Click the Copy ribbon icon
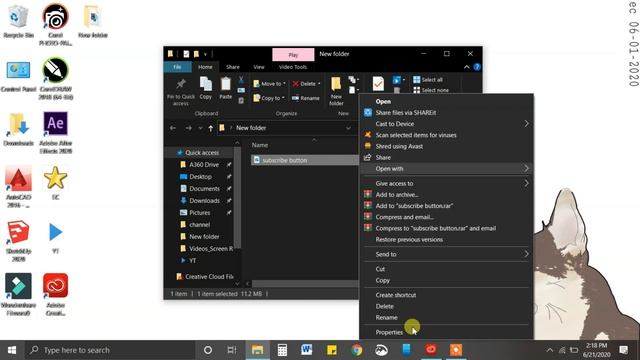 coord(206,88)
